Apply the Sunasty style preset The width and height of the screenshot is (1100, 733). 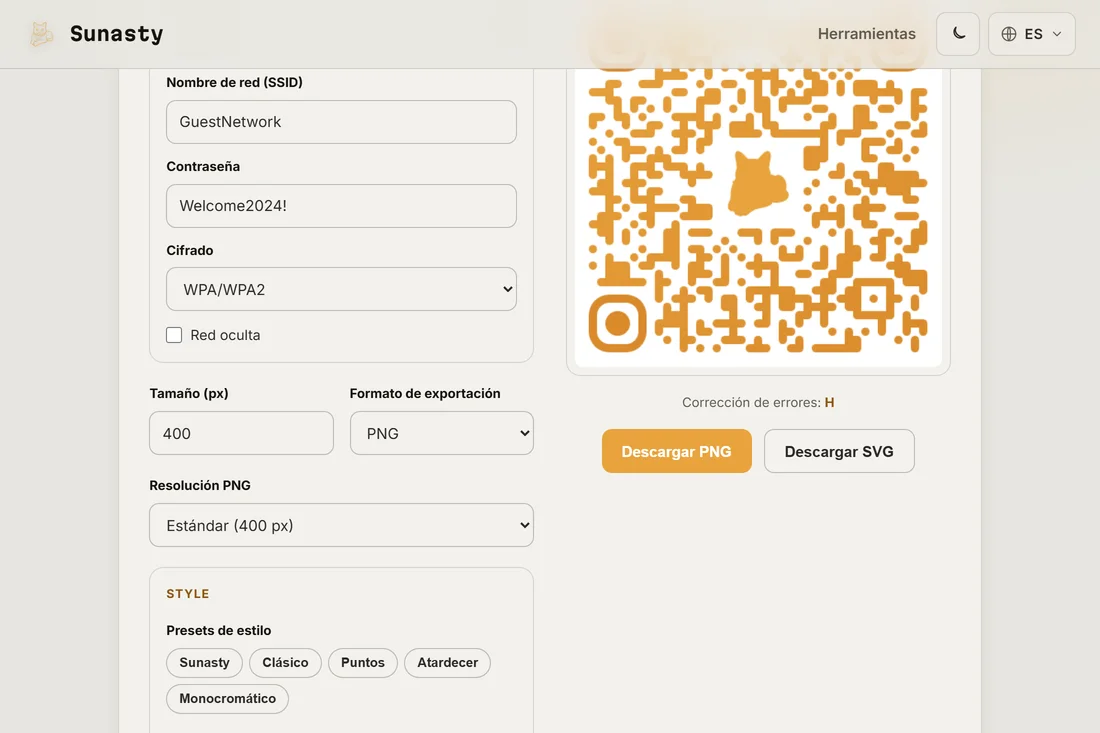point(204,663)
